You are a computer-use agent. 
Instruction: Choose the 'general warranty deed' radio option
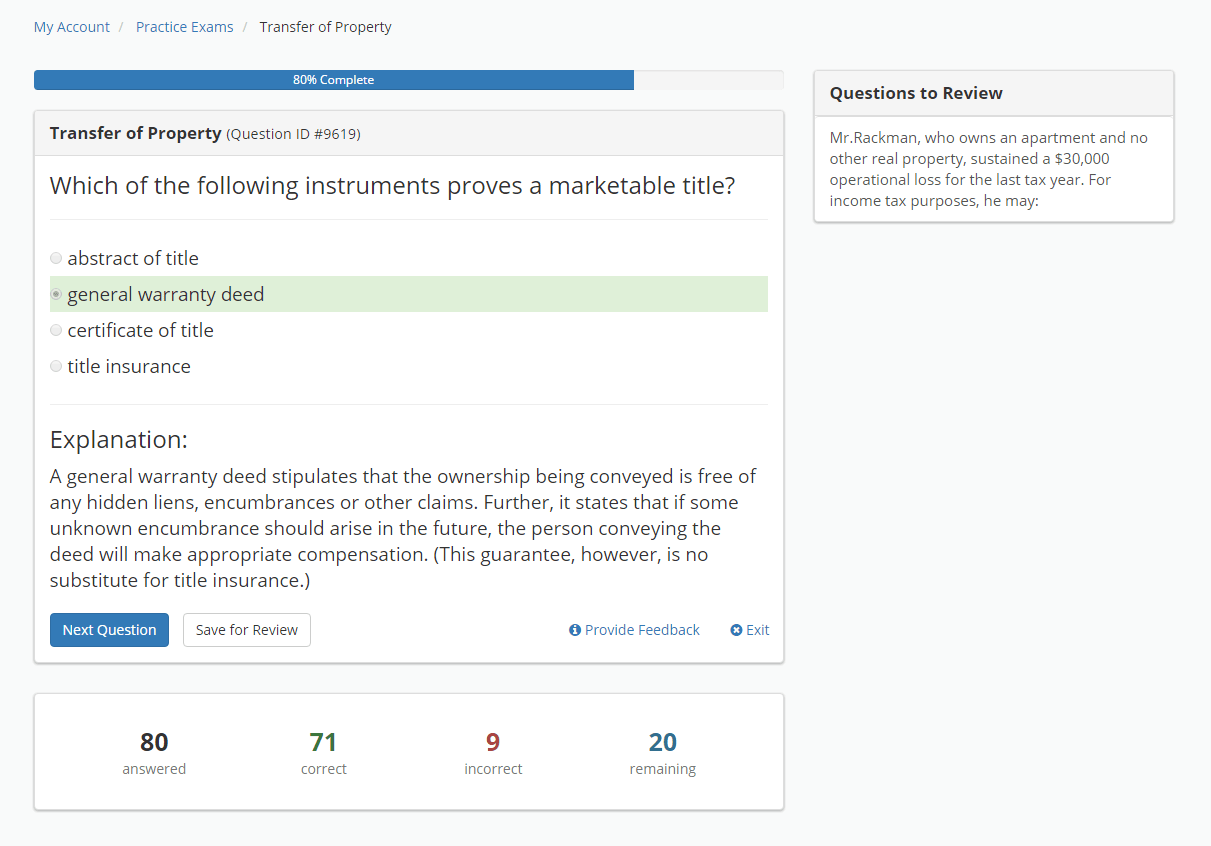[56, 294]
